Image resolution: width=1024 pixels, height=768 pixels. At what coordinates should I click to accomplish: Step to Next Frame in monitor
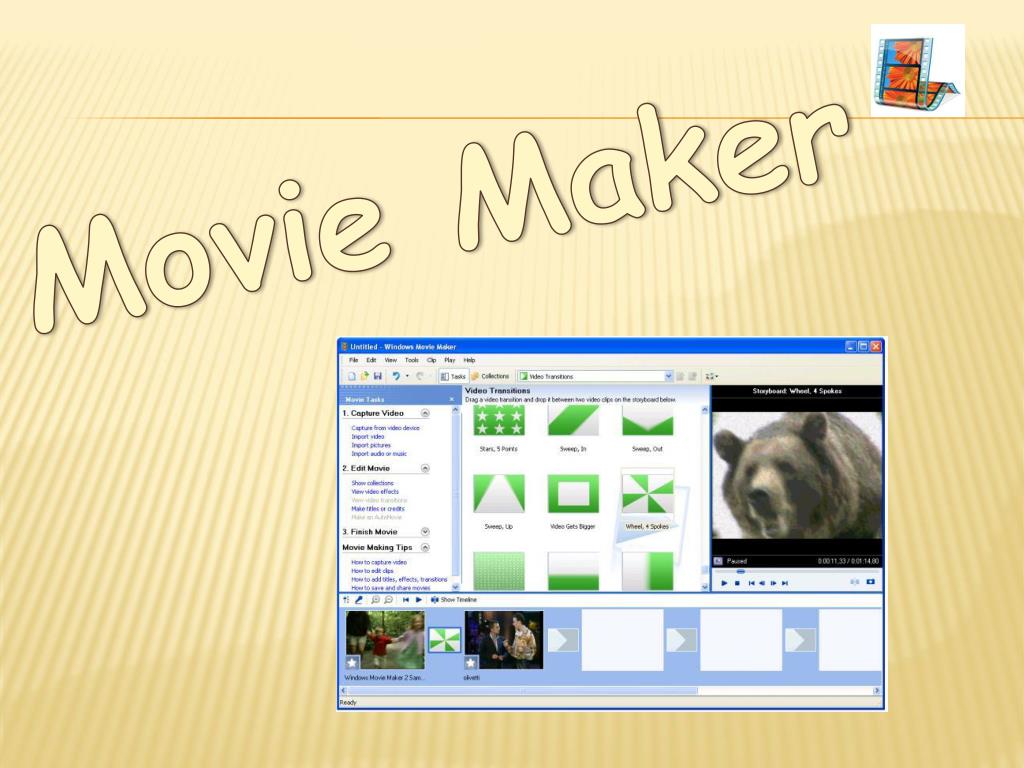pyautogui.click(x=773, y=583)
